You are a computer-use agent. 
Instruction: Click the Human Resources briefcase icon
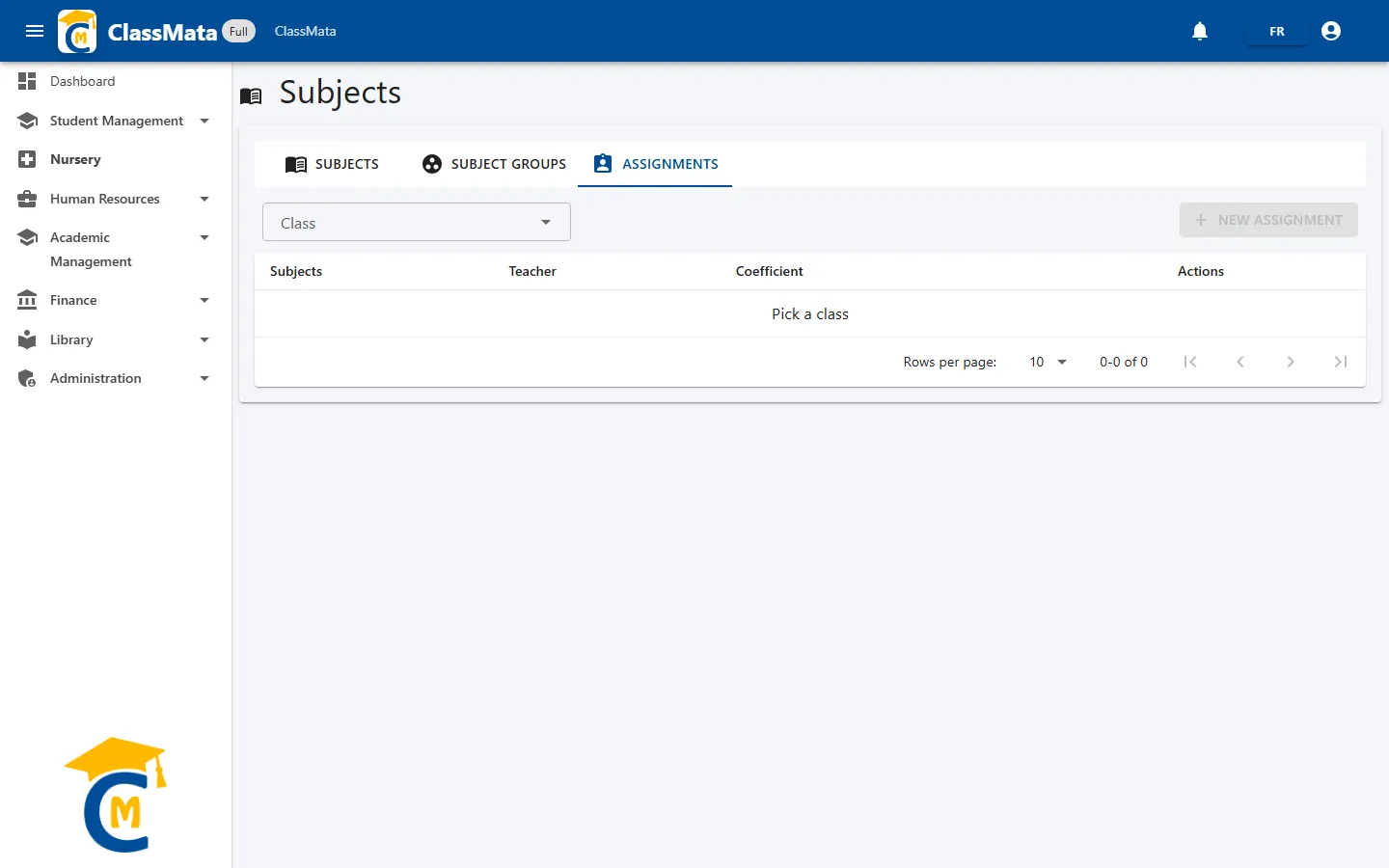pyautogui.click(x=27, y=199)
